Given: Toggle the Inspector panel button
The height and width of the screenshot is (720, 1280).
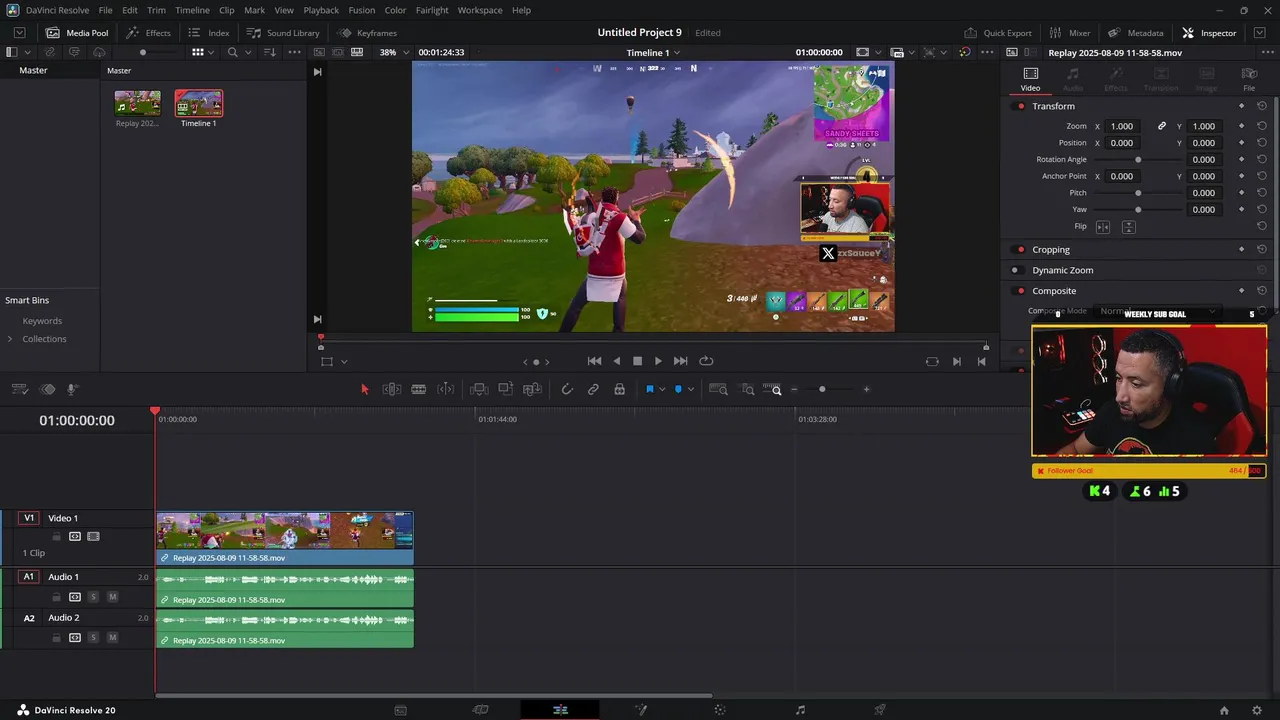Looking at the screenshot, I should 1209,33.
